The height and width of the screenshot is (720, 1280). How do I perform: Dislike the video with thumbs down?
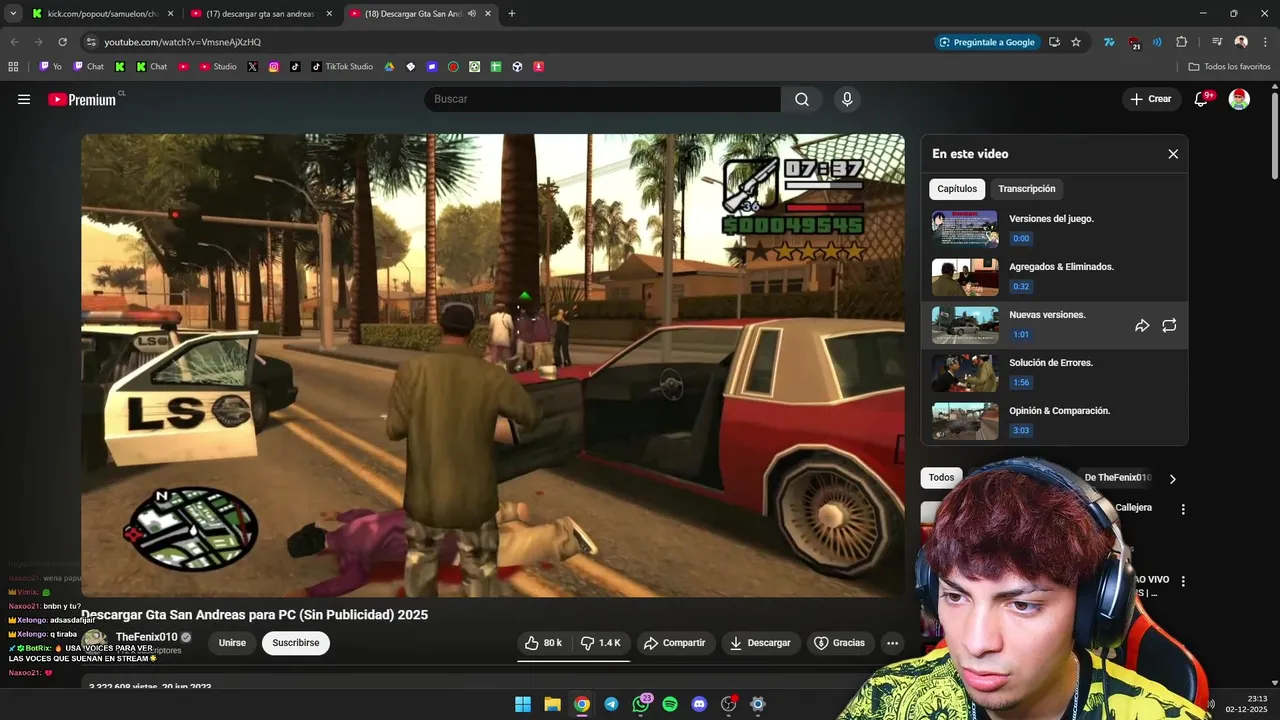[x=601, y=643]
